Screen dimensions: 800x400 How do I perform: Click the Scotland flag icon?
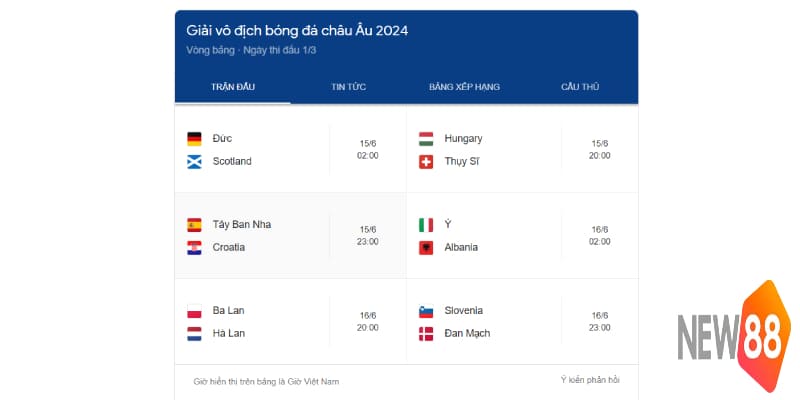coord(194,161)
